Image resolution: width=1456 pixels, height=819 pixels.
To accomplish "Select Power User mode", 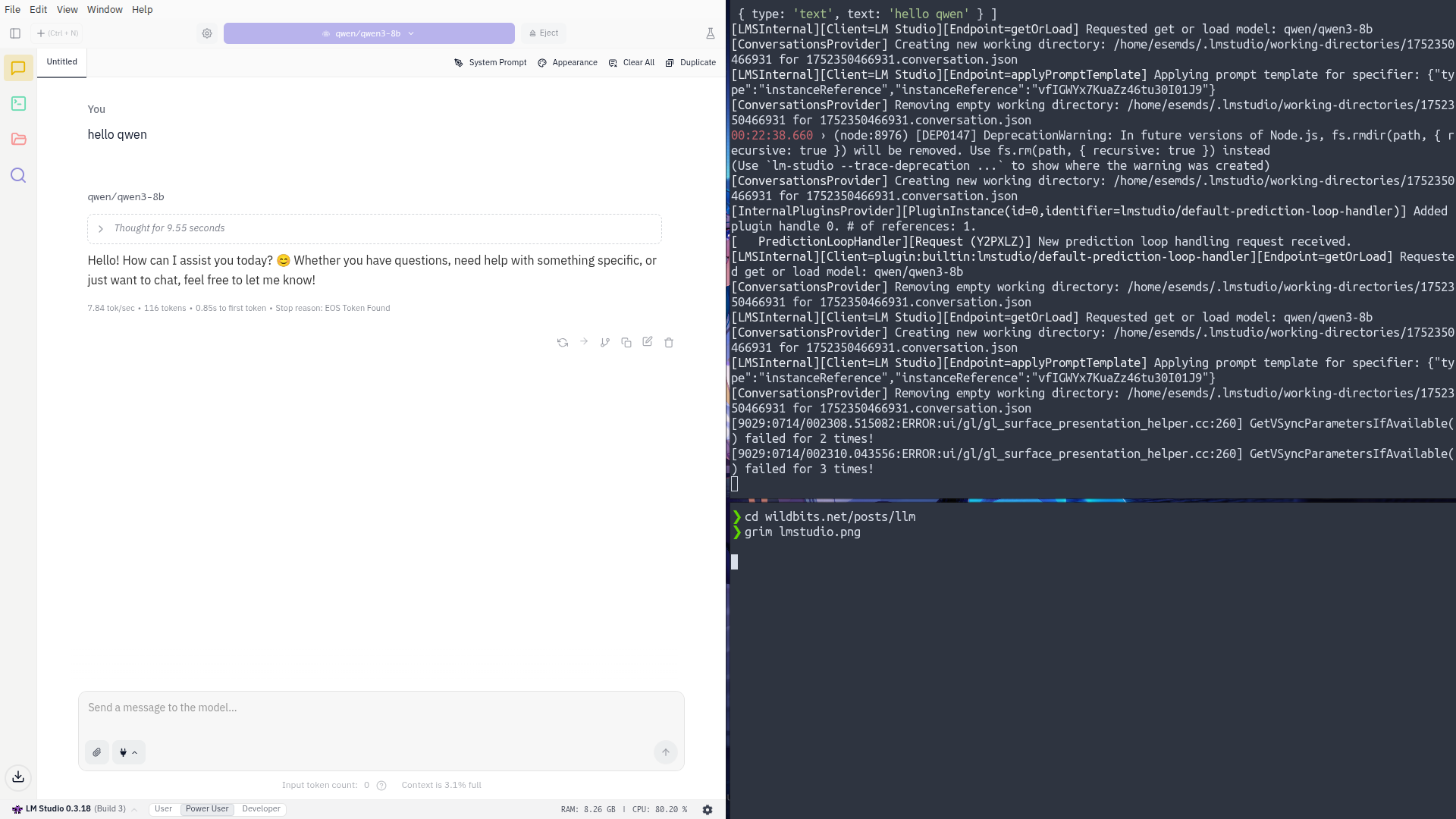I will click(207, 809).
